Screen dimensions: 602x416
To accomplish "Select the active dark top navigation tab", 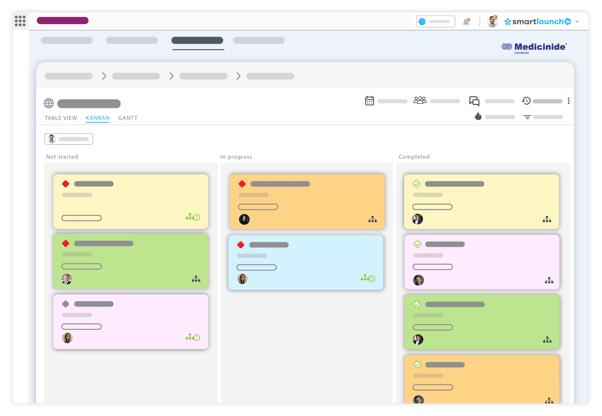I will pos(197,40).
